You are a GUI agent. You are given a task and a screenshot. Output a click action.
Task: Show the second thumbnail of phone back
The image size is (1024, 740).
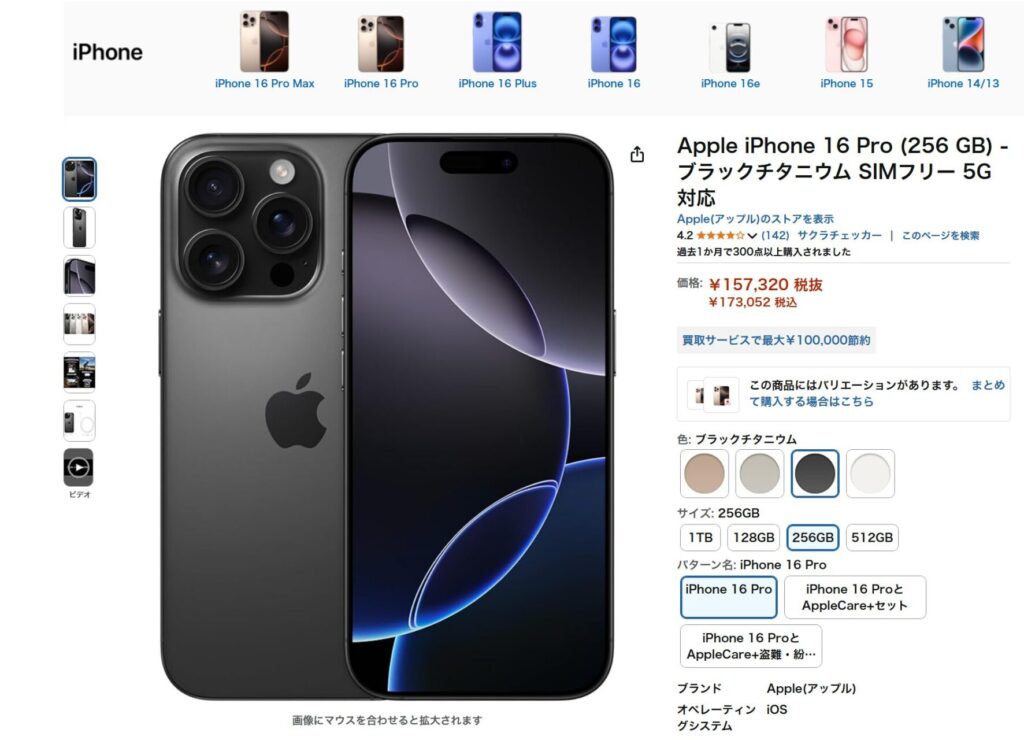(79, 227)
